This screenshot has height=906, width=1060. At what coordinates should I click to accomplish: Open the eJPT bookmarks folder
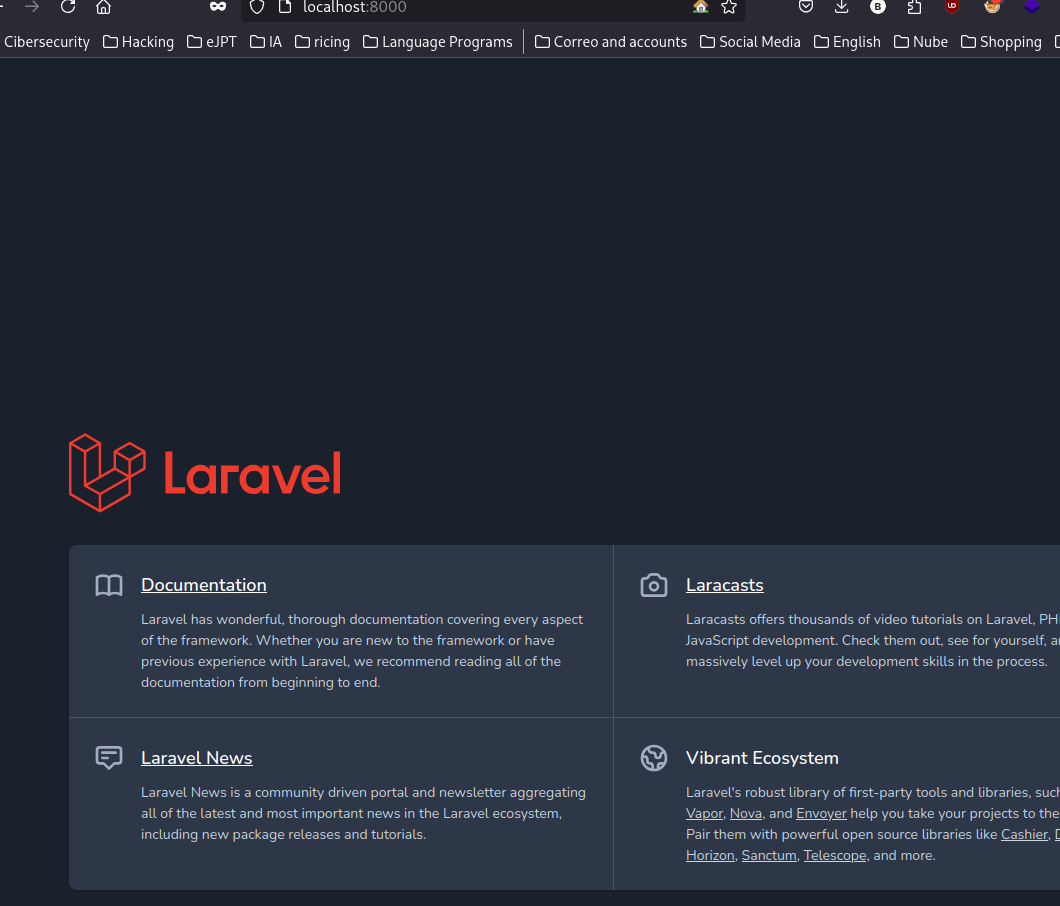[x=212, y=42]
